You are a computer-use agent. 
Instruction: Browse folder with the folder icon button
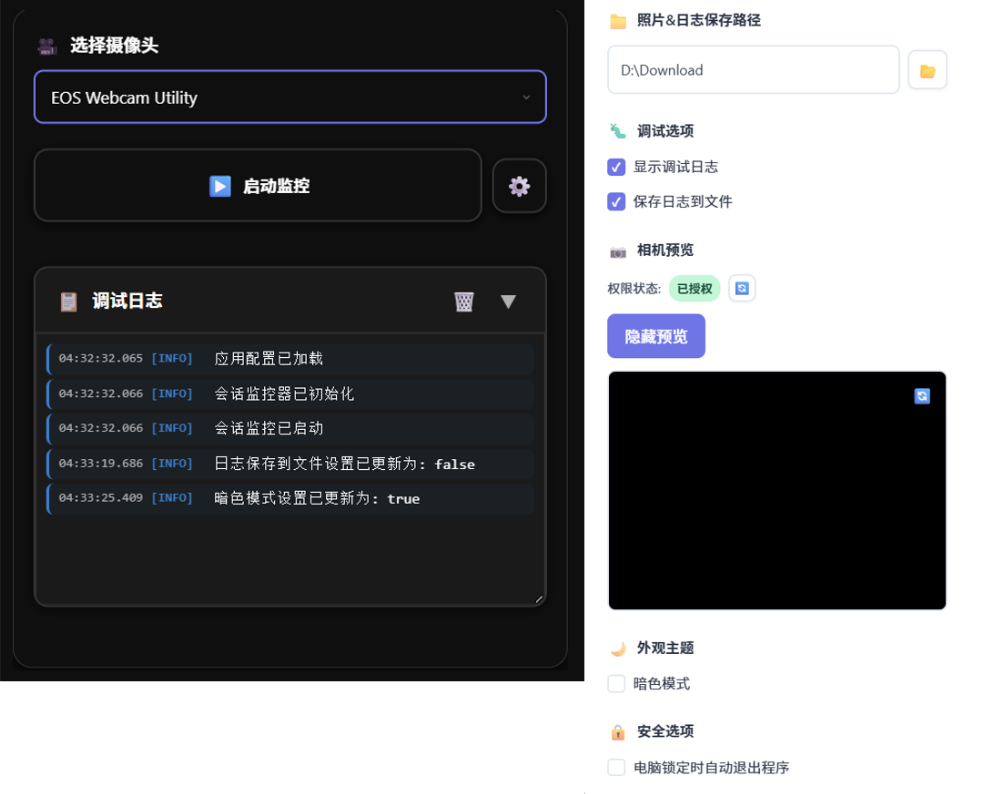928,70
